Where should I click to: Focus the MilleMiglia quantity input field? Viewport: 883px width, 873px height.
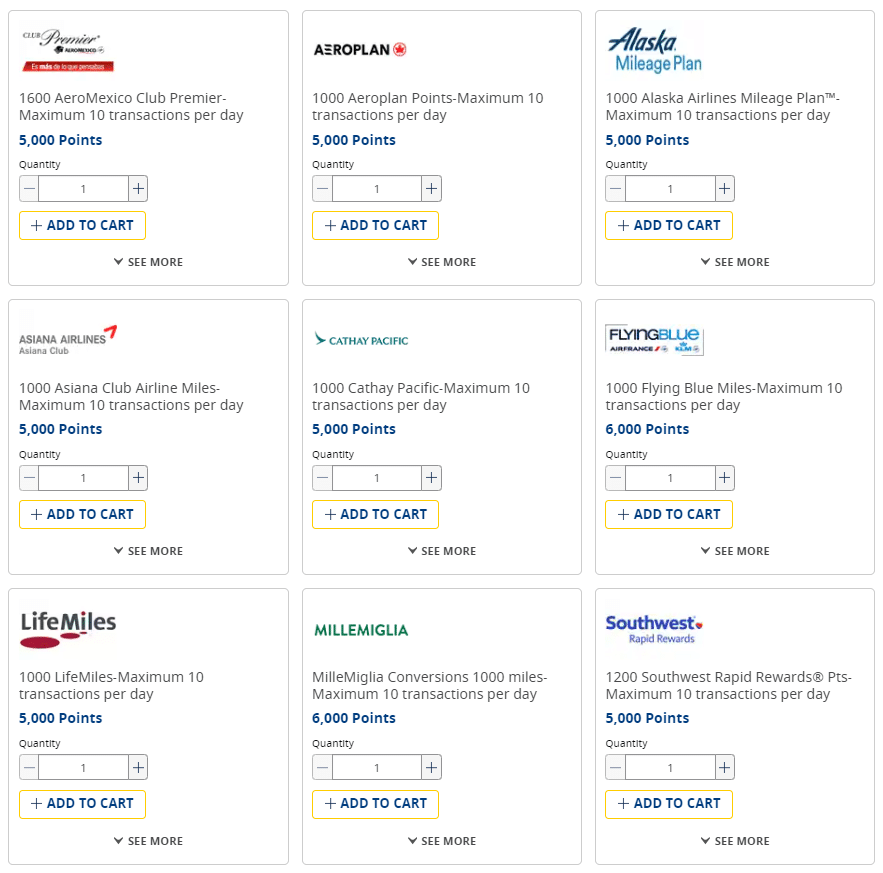click(376, 767)
